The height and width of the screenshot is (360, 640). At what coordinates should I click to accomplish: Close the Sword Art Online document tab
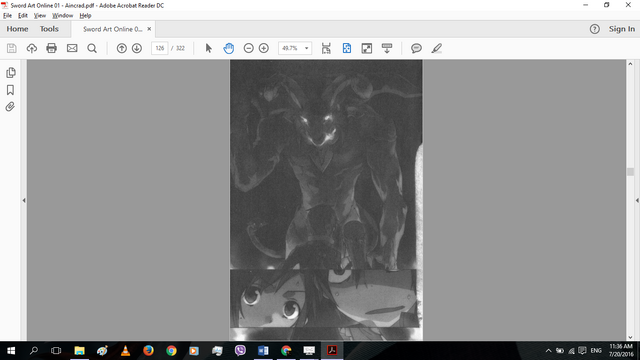[149, 29]
